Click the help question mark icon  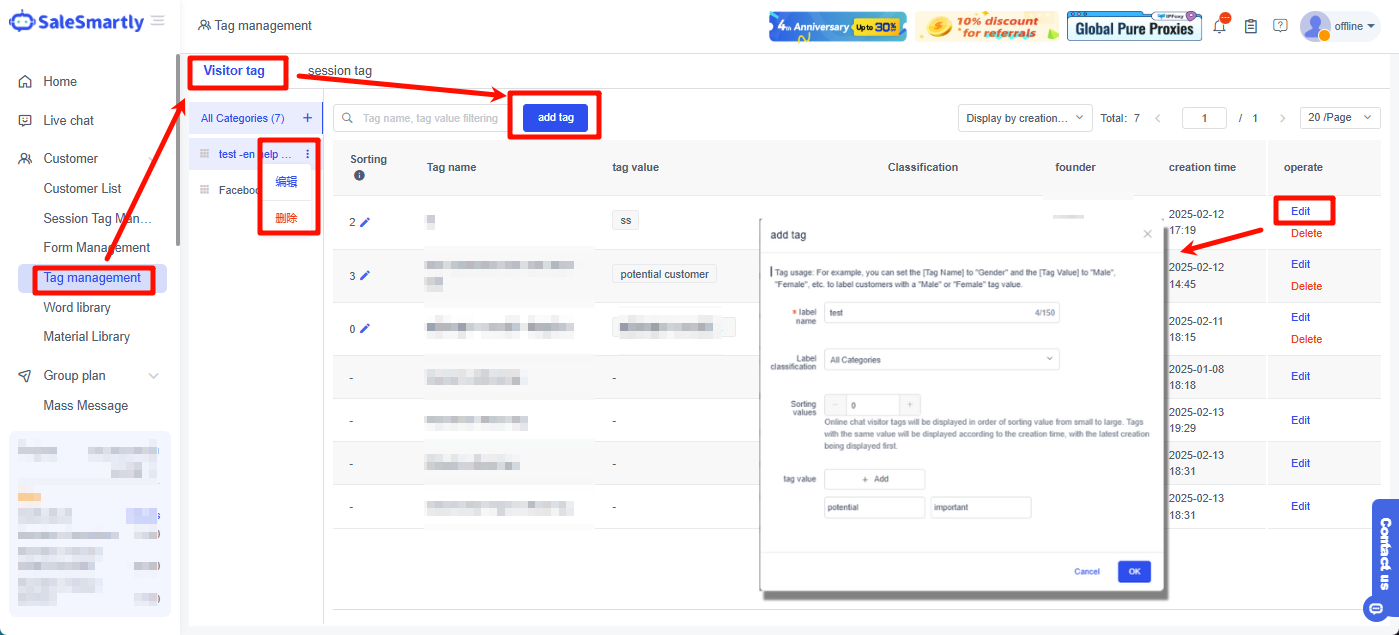click(x=1280, y=26)
